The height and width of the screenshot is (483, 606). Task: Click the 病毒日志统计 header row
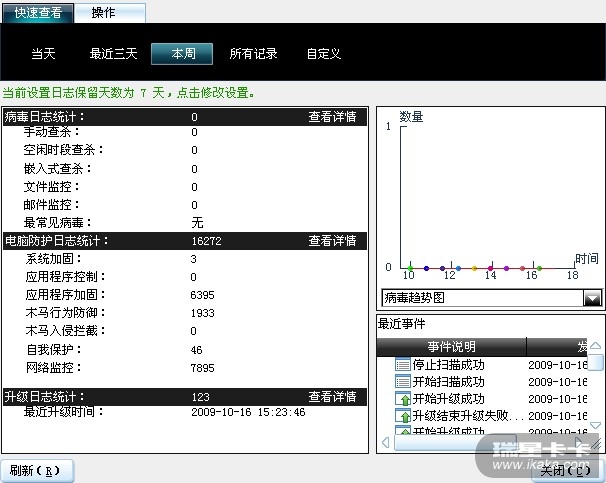point(185,117)
